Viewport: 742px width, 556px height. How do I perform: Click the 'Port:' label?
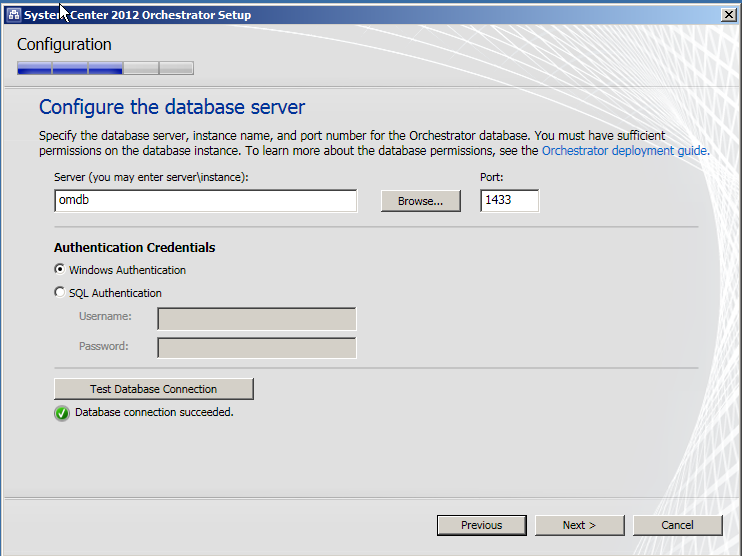click(x=492, y=177)
